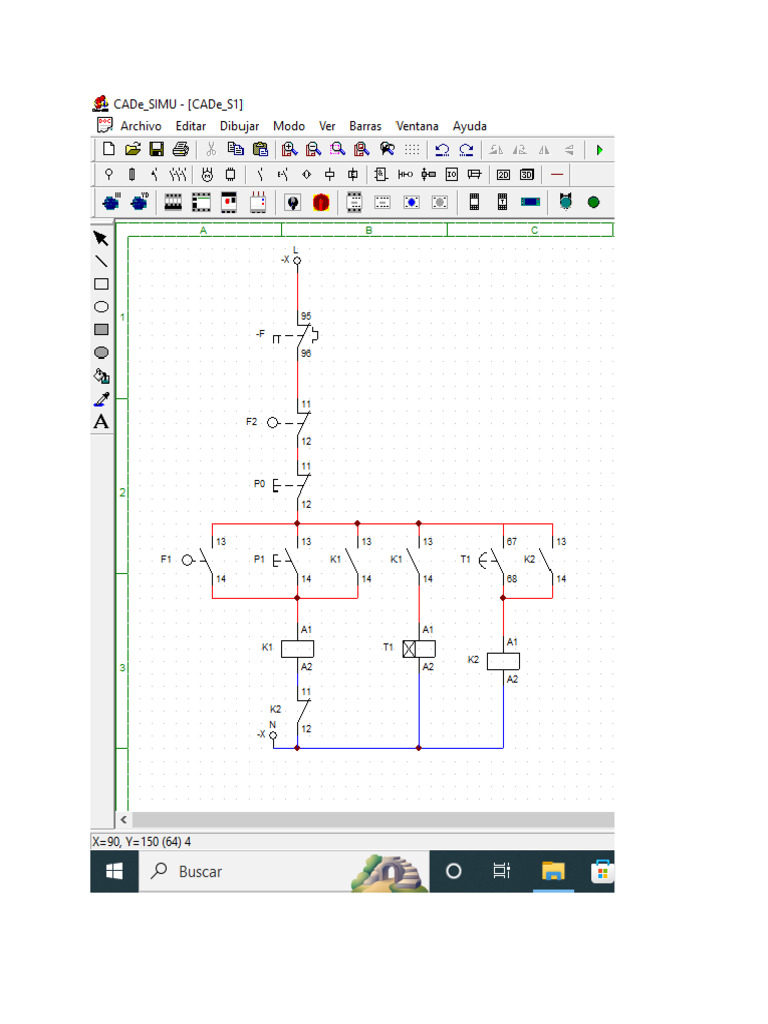
Task: Select the hollow ellipse shape tool
Action: [x=101, y=307]
